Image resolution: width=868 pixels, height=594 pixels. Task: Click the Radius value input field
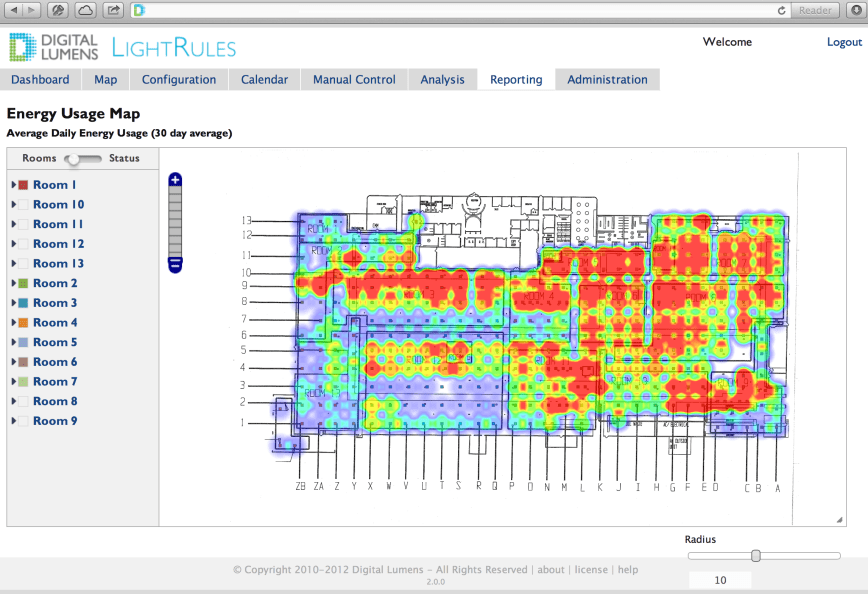pyautogui.click(x=719, y=579)
